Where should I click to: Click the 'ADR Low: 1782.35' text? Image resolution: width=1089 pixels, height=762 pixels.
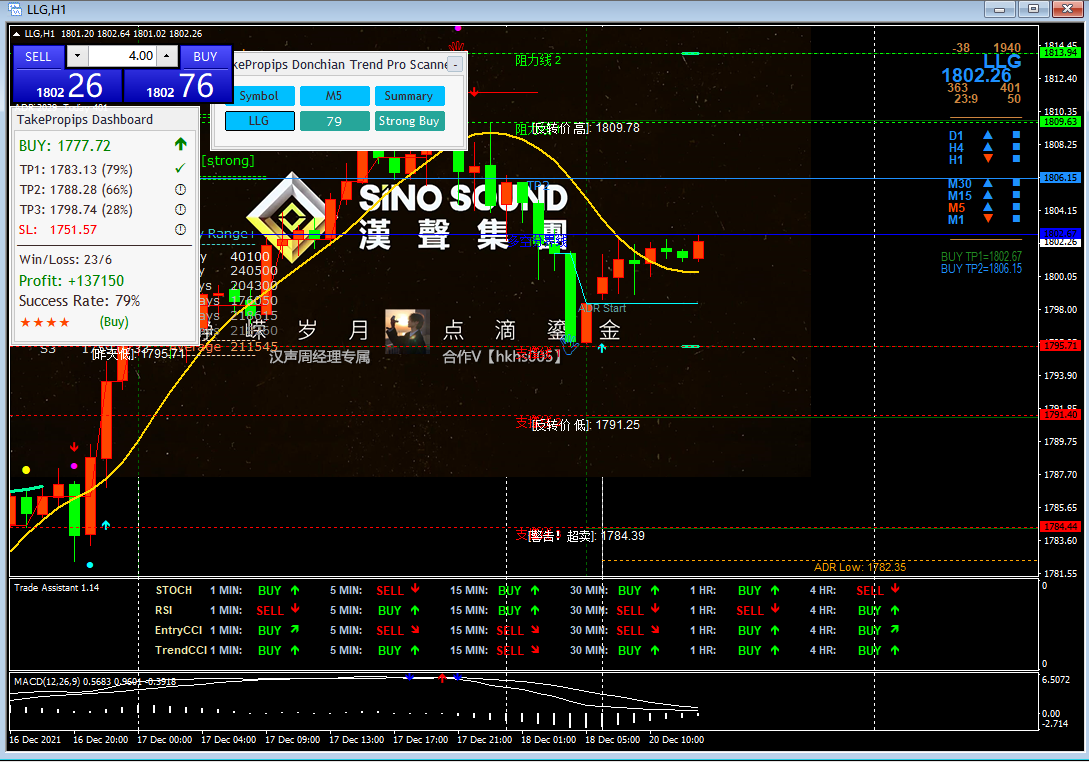860,568
